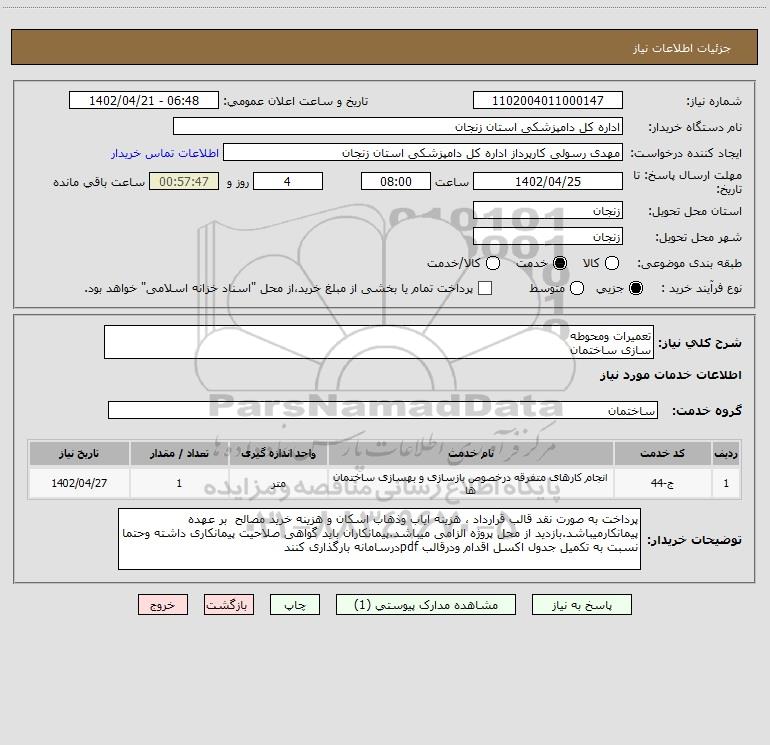
Task: Click the خروج exit button
Action: [x=163, y=605]
